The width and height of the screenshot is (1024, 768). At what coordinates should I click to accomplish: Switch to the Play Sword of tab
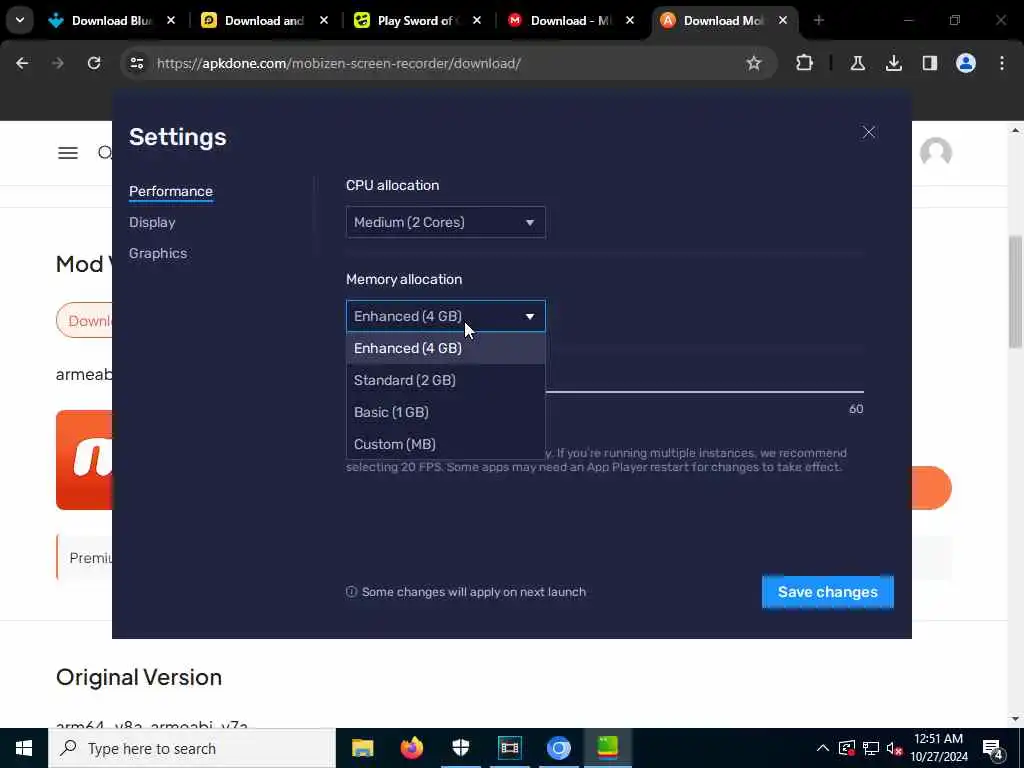[418, 21]
